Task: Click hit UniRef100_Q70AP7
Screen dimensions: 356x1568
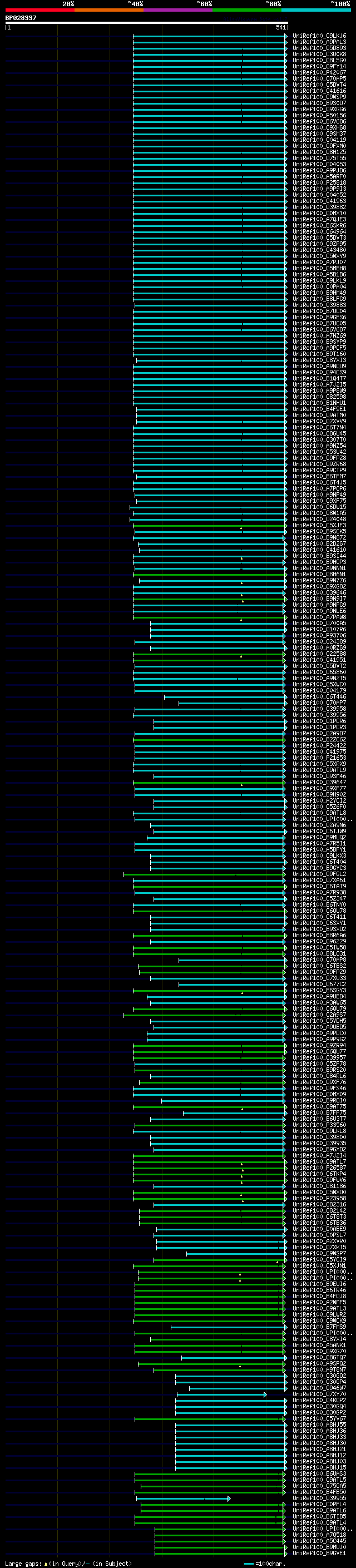Action: pyautogui.click(x=319, y=703)
